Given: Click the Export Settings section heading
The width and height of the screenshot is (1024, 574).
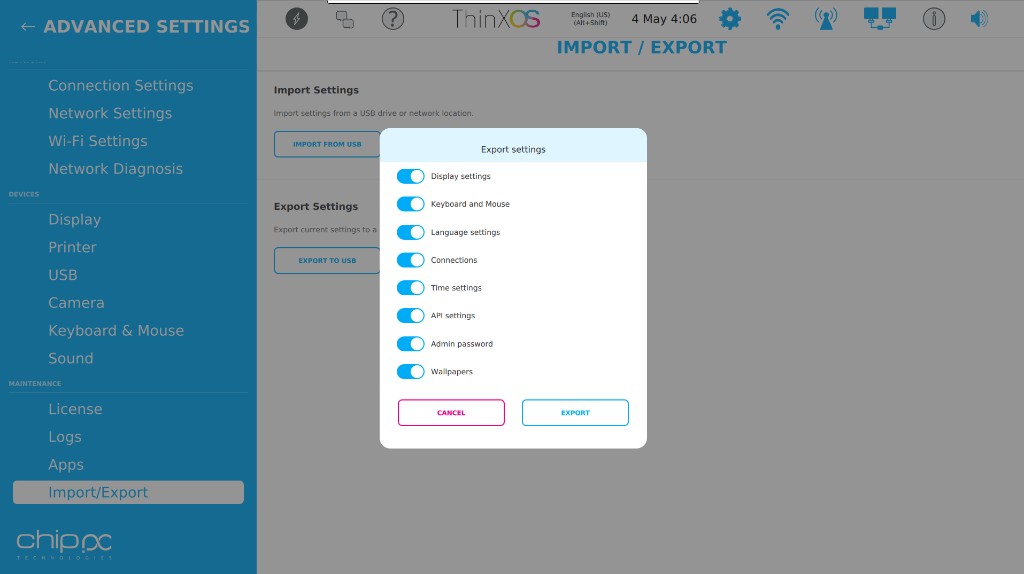Looking at the screenshot, I should [x=316, y=206].
